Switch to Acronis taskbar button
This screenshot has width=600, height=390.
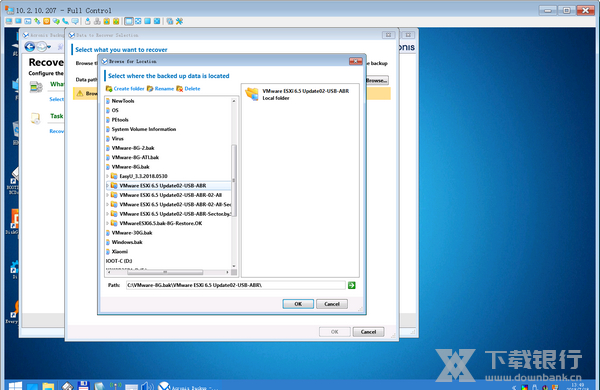[x=189, y=386]
